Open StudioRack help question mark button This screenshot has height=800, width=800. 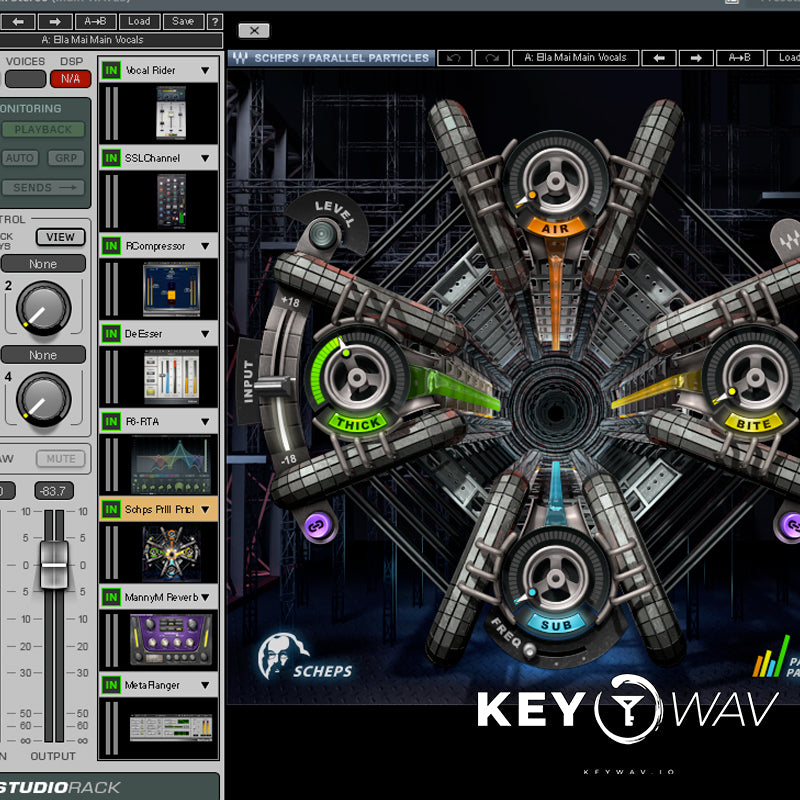click(x=215, y=21)
